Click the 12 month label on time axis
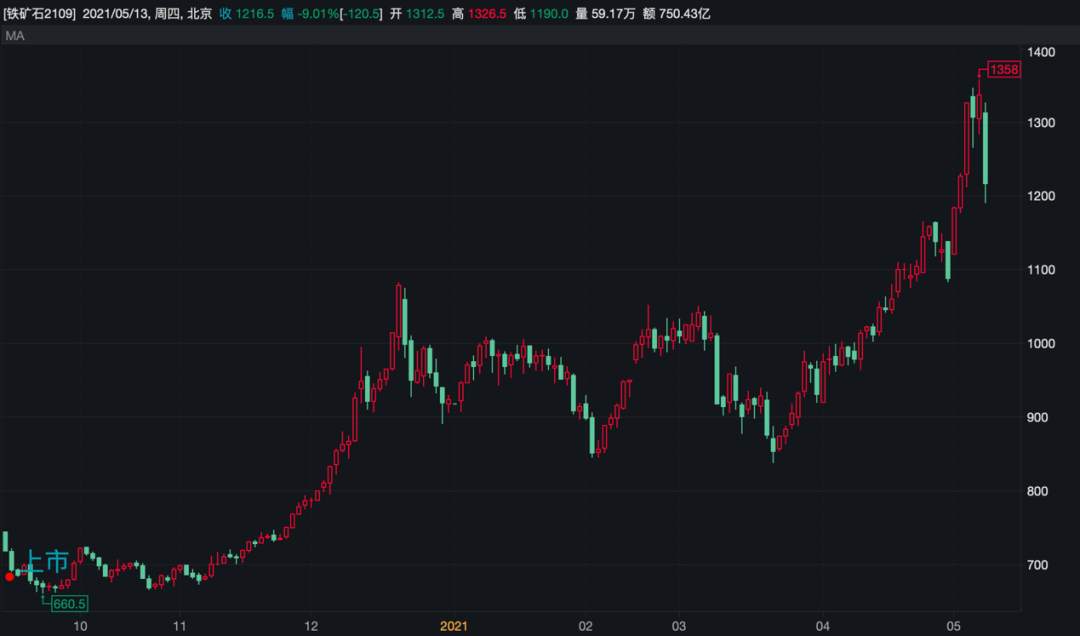Image resolution: width=1080 pixels, height=636 pixels. point(311,626)
